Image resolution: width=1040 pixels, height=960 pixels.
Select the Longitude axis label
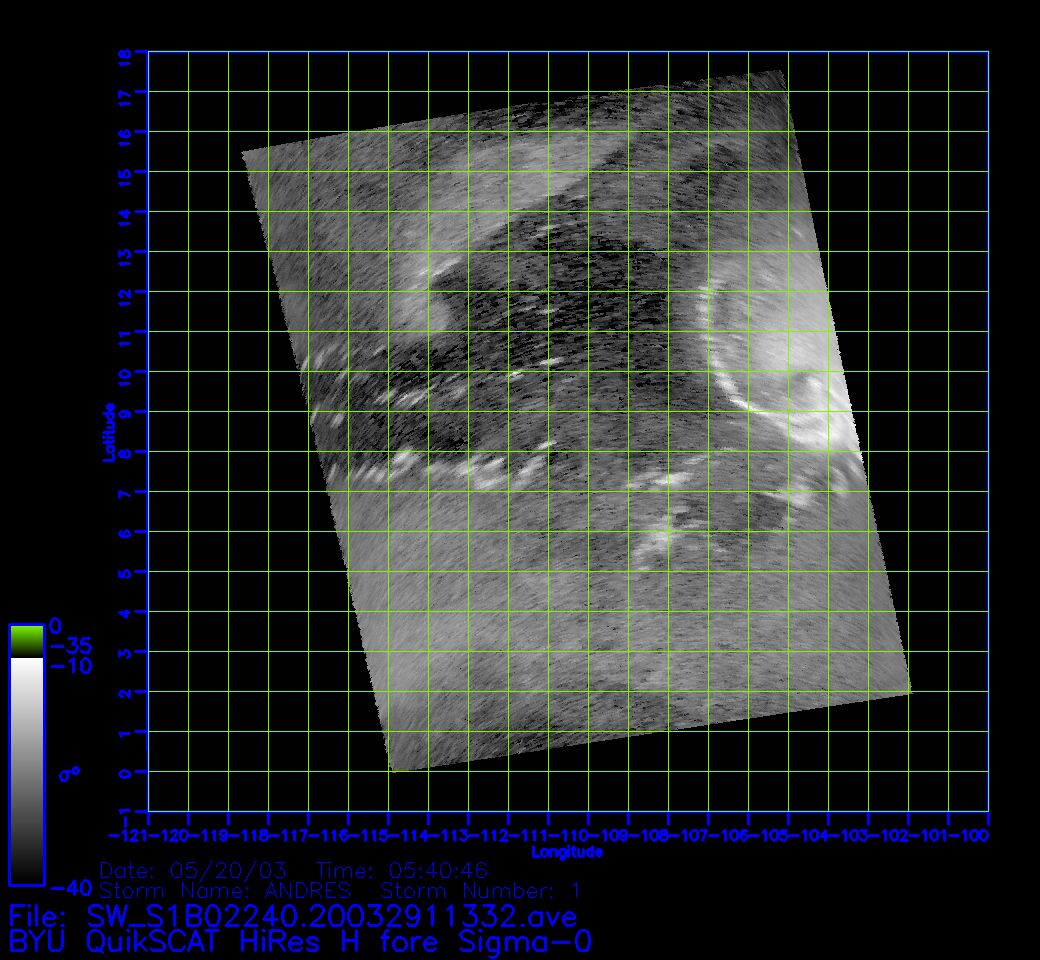[567, 852]
